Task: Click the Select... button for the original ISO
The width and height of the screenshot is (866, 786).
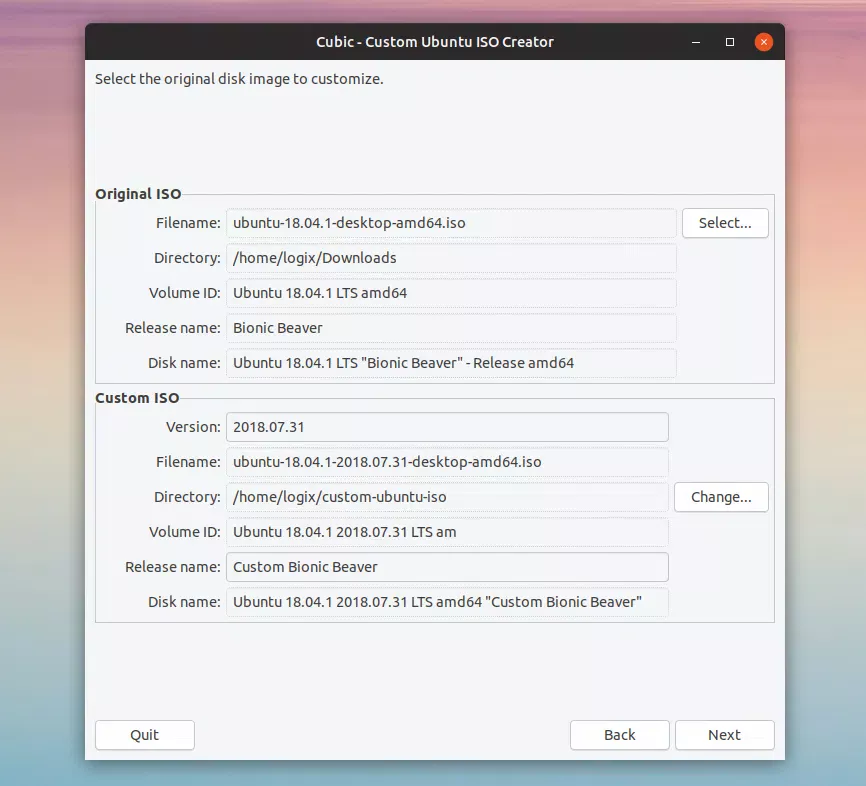Action: click(725, 223)
